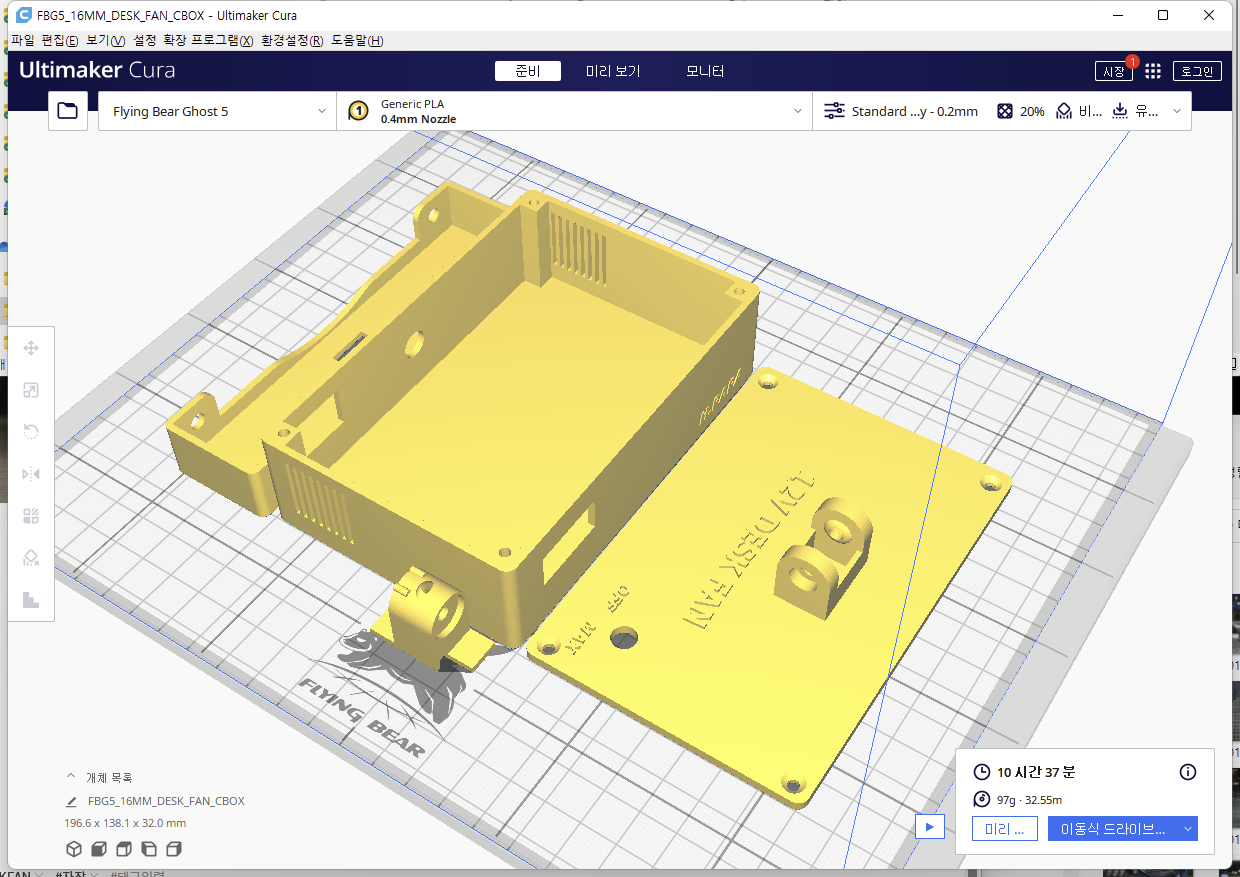Click the 로그인 sign-in button
1240x877 pixels.
(x=1197, y=71)
